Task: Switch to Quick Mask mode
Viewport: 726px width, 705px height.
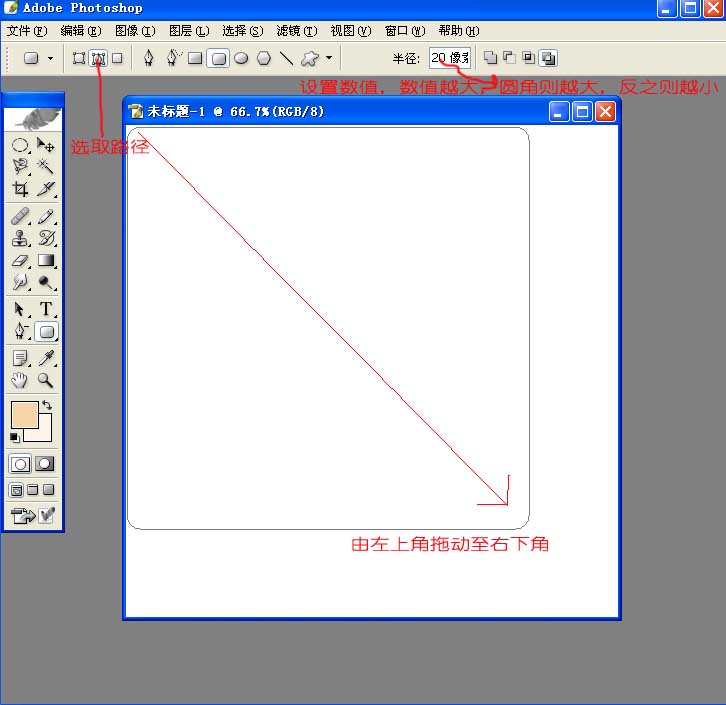Action: click(x=45, y=464)
